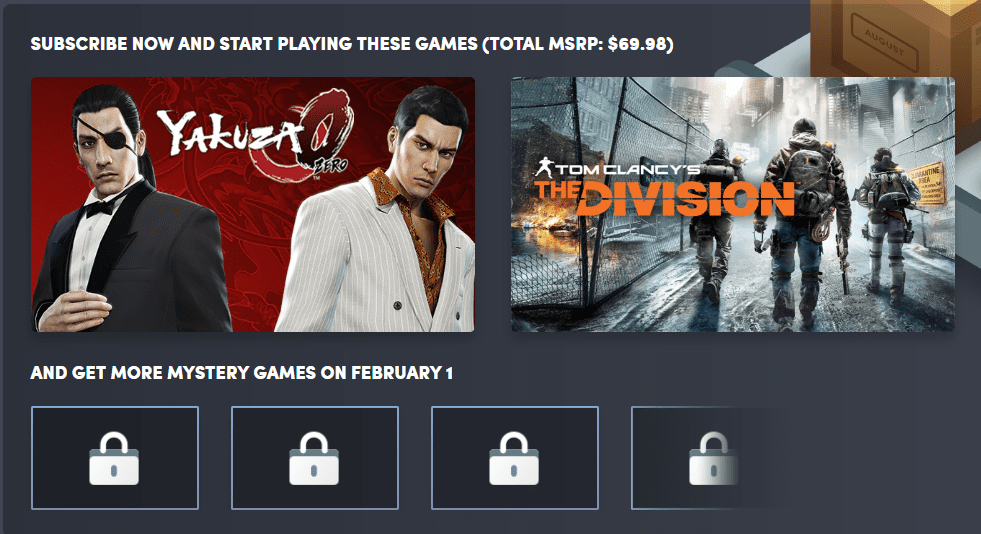Open the Tom Clancy's The Division banner
981x534 pixels.
pyautogui.click(x=733, y=204)
